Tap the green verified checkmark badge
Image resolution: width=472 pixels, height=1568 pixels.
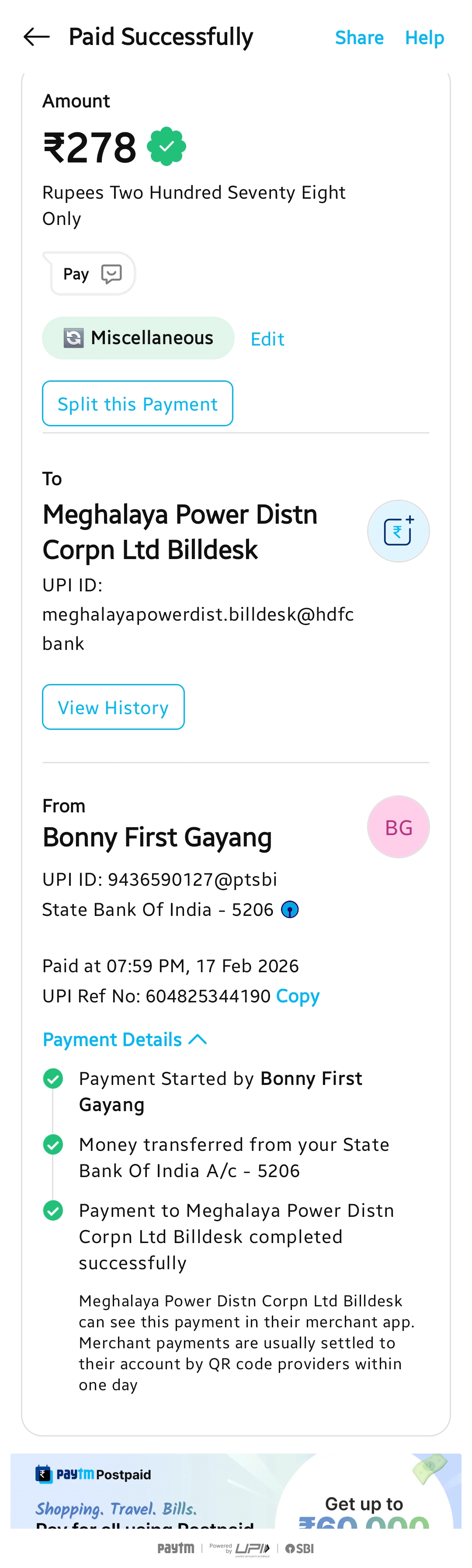[x=166, y=147]
